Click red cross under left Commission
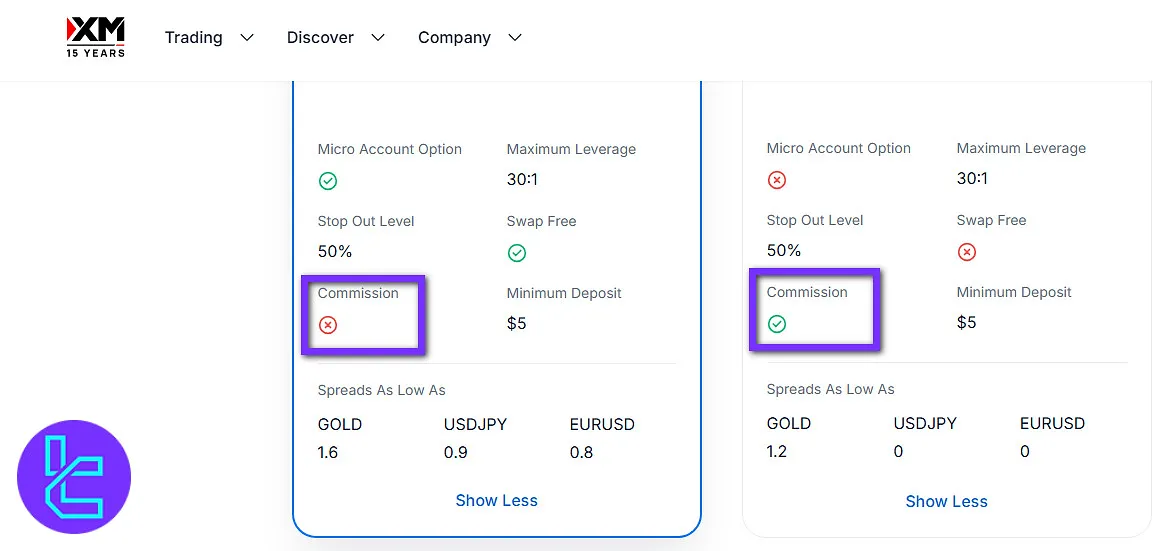 [328, 325]
